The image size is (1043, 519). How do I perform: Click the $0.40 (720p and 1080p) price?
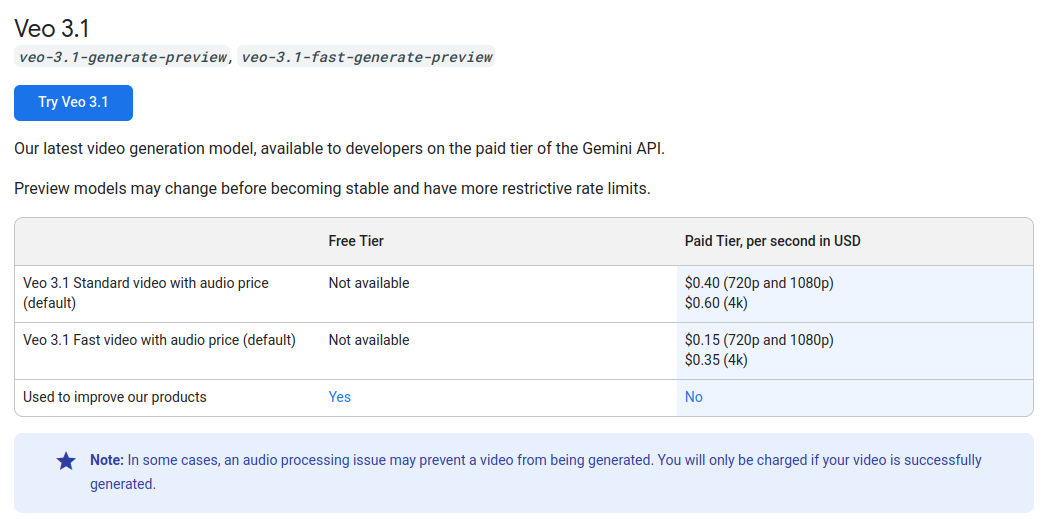[759, 283]
